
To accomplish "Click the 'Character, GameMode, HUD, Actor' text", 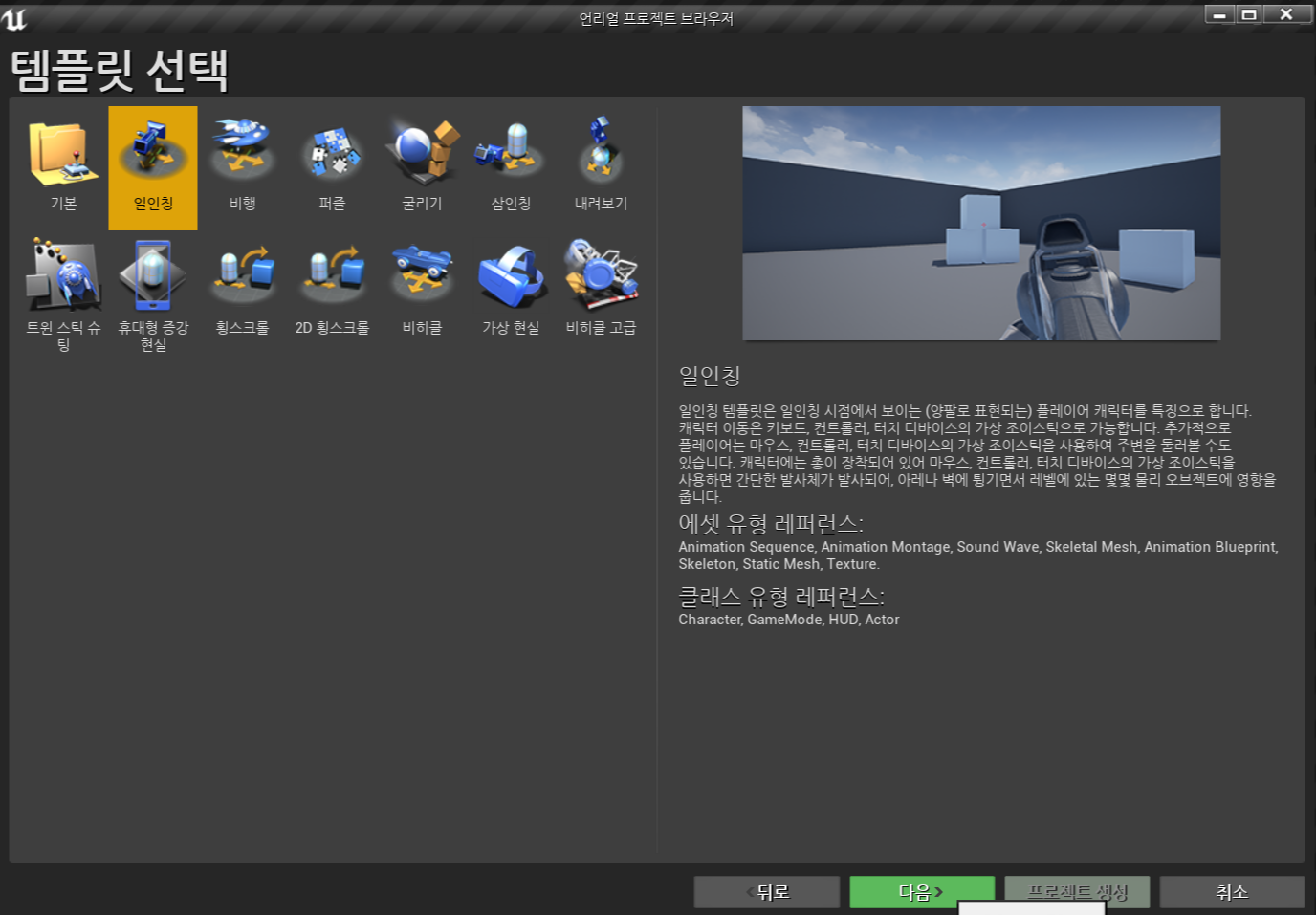I will click(x=789, y=620).
